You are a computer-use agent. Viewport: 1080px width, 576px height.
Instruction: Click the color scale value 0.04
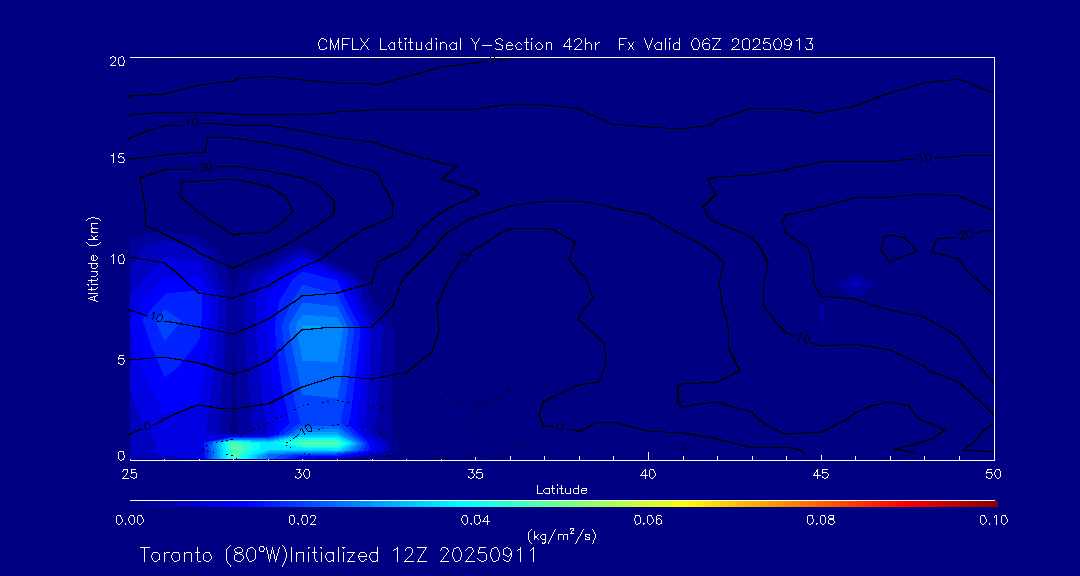(x=475, y=520)
